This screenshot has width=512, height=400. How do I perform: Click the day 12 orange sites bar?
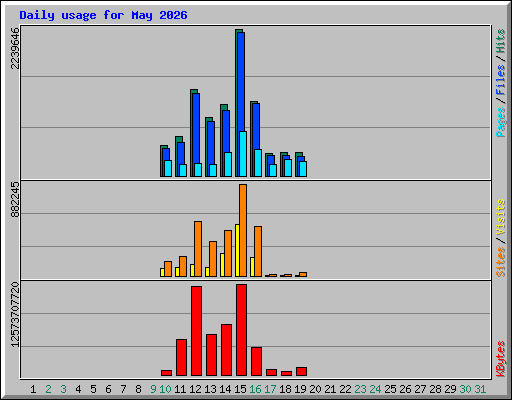(198, 249)
